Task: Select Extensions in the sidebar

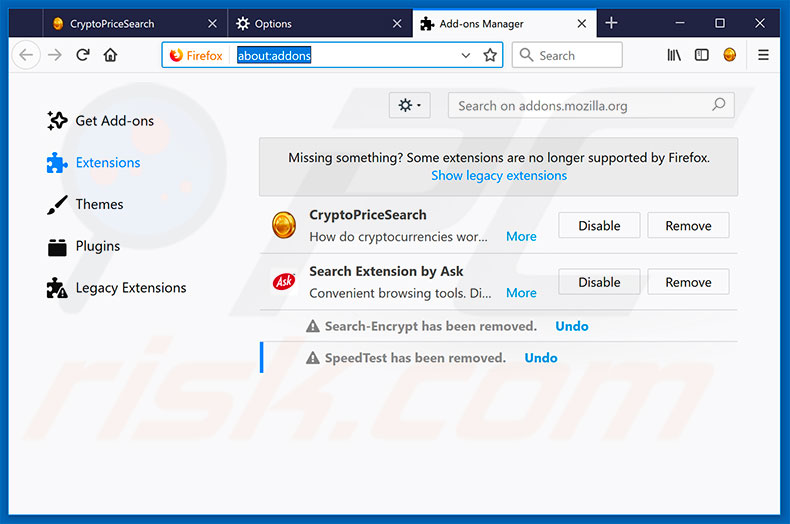Action: 94,163
